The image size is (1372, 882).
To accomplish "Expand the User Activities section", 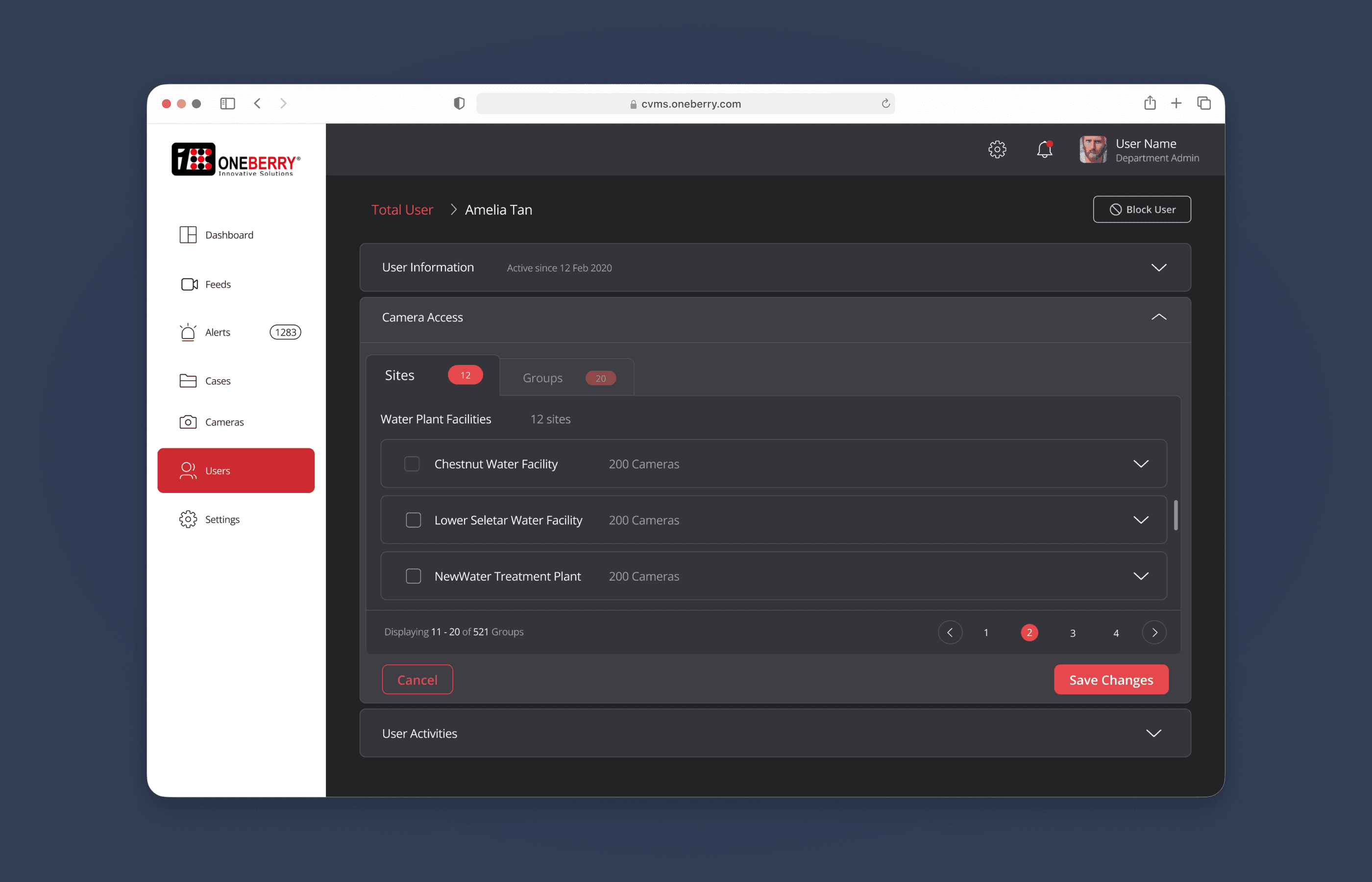I will coord(1154,733).
